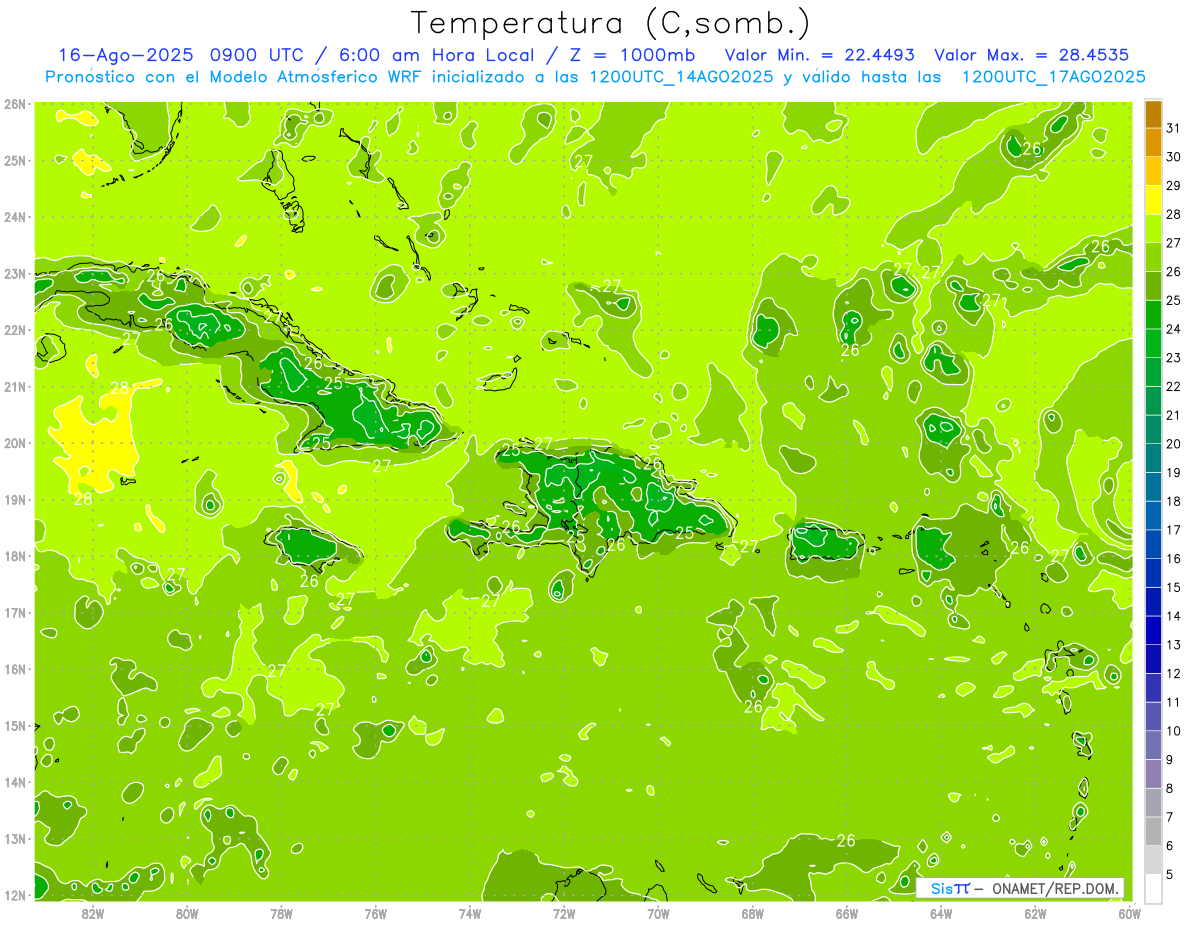The height and width of the screenshot is (927, 1200).
Task: Click color scale value '23'
Action: click(x=1174, y=358)
